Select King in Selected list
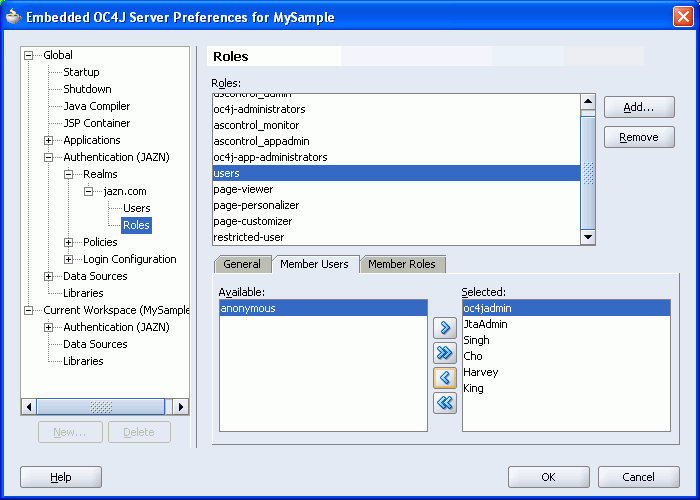The height and width of the screenshot is (500, 700). [566, 389]
